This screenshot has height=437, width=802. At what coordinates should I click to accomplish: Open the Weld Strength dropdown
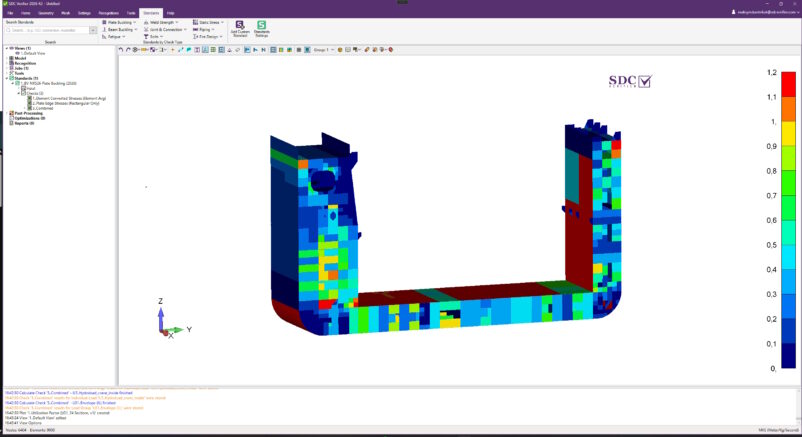[161, 23]
